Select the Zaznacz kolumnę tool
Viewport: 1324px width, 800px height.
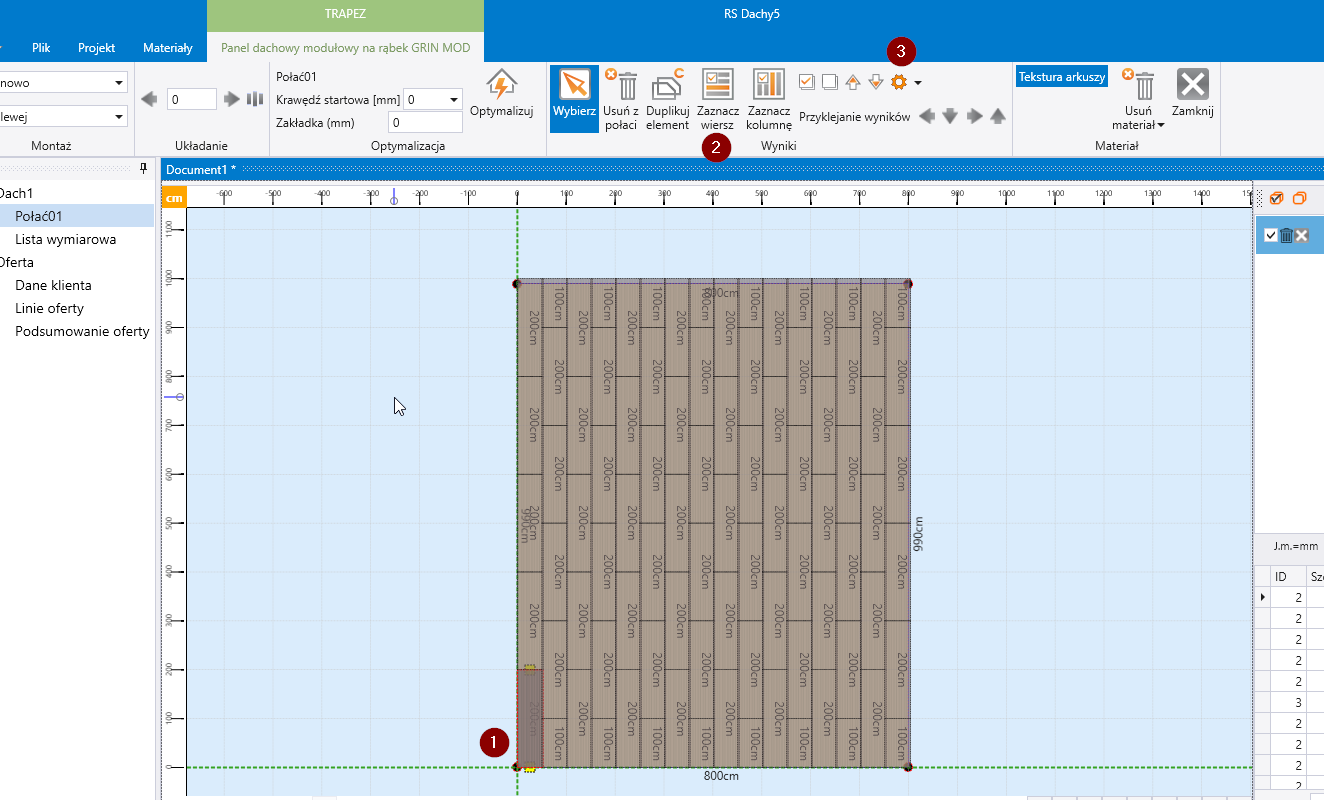[768, 98]
